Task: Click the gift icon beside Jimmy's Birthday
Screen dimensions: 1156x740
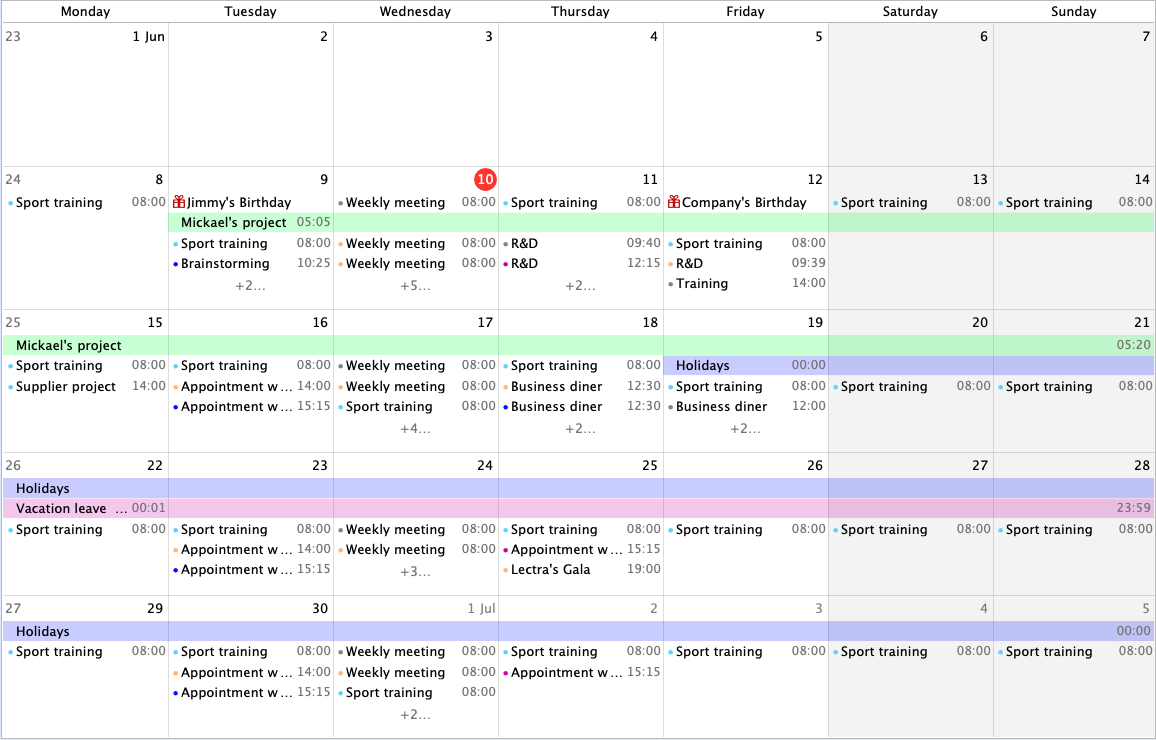Action: coord(179,202)
